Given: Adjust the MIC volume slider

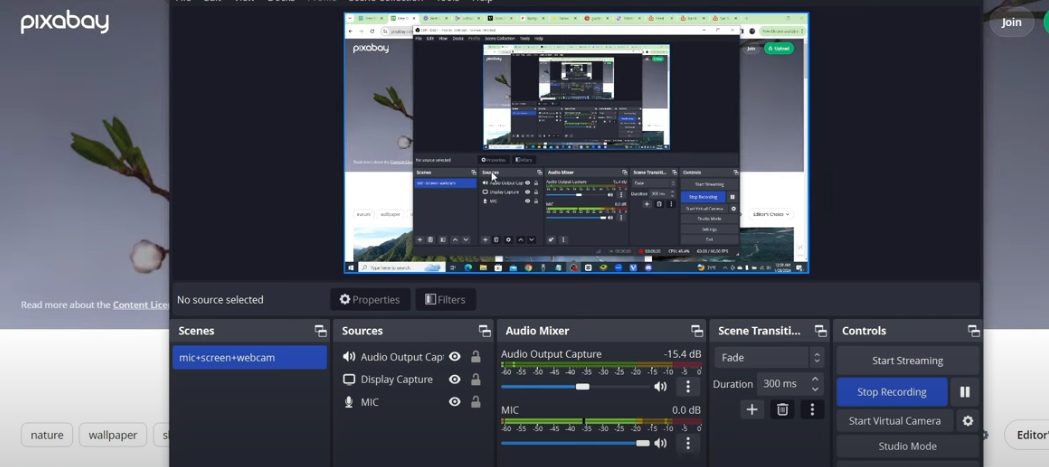Looking at the screenshot, I should pyautogui.click(x=575, y=443).
